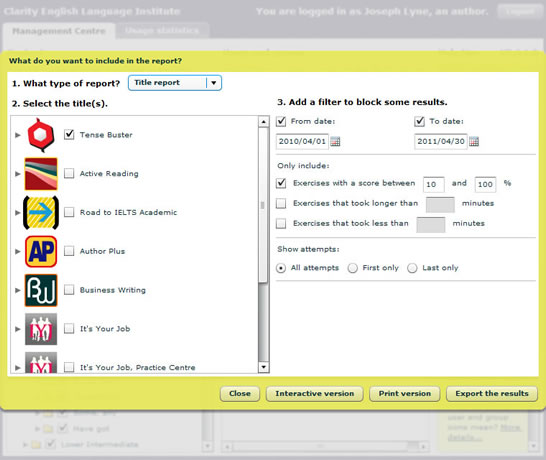Image resolution: width=546 pixels, height=460 pixels.
Task: Click the Active Reading title icon
Action: click(x=41, y=174)
